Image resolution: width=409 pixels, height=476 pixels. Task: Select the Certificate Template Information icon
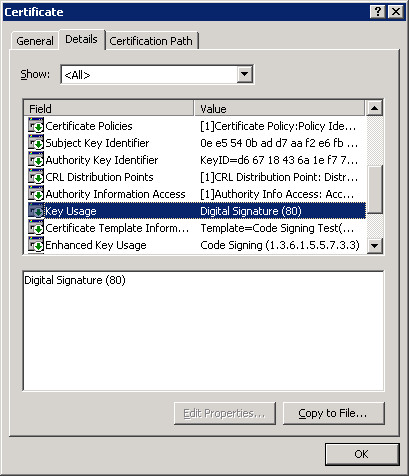click(x=36, y=228)
